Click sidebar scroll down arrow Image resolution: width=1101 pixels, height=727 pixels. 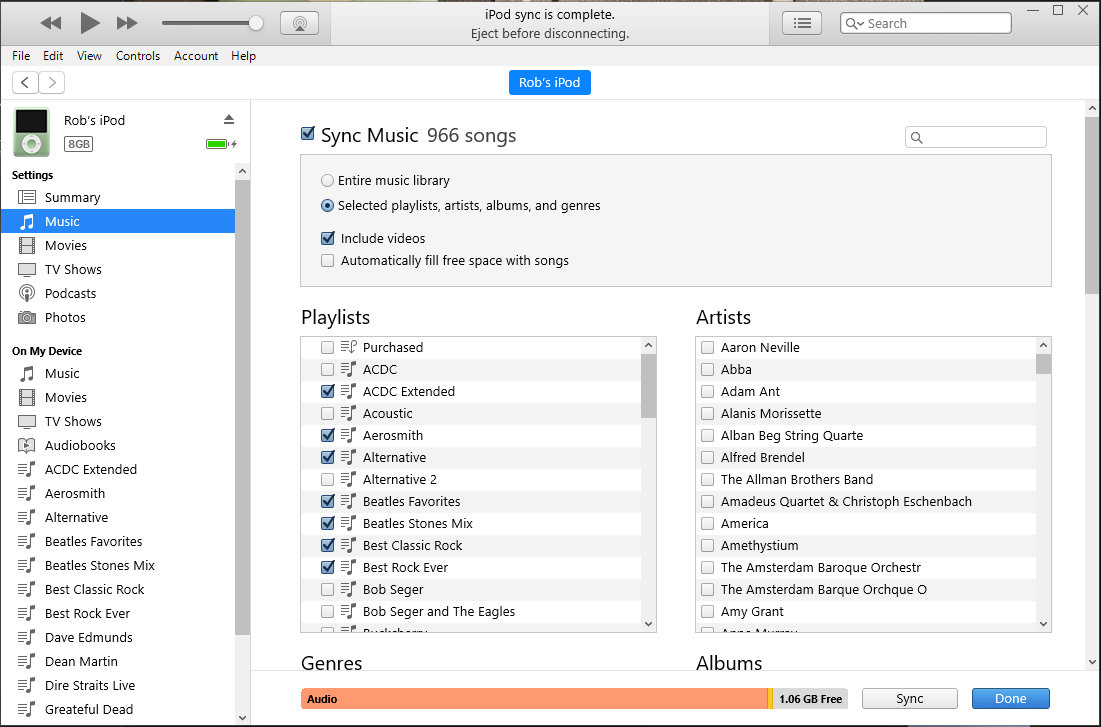242,718
